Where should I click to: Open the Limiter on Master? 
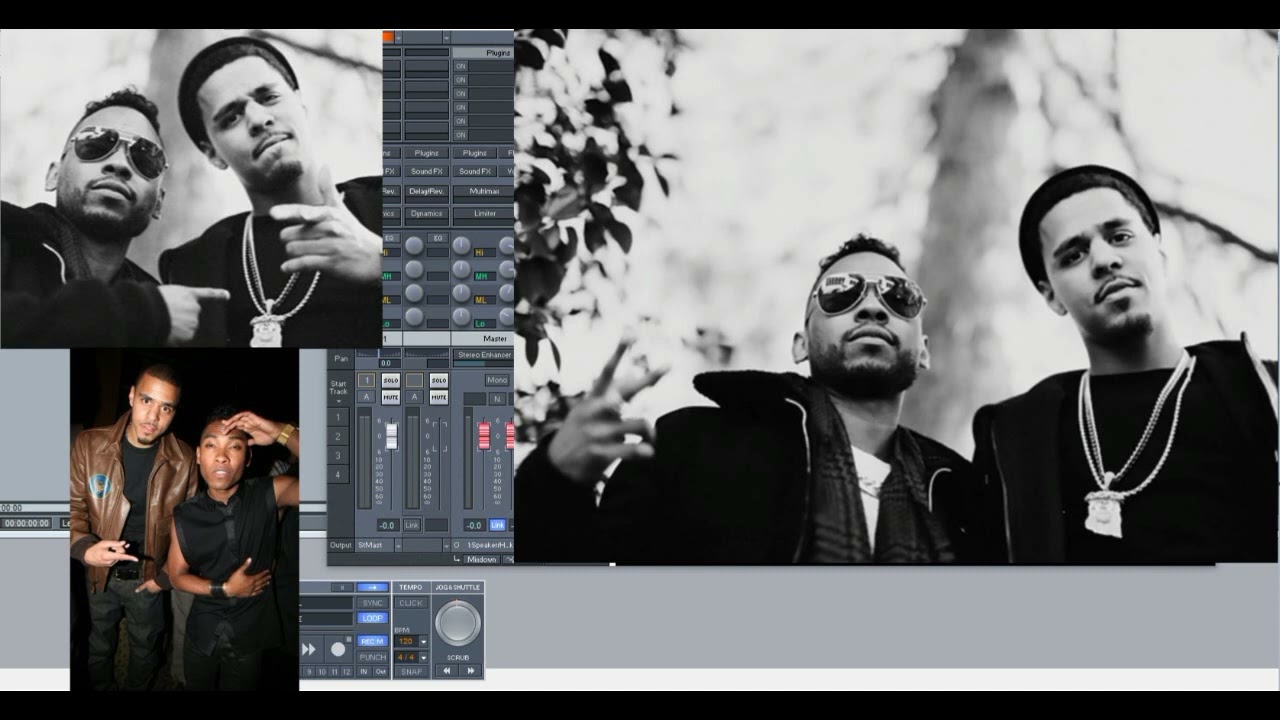coord(483,214)
